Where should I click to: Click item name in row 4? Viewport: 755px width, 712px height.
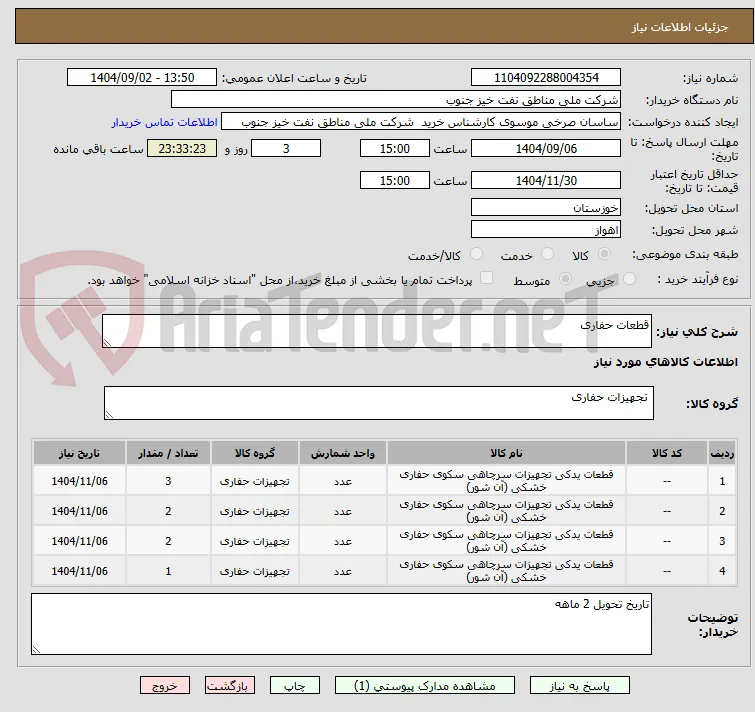tap(506, 570)
